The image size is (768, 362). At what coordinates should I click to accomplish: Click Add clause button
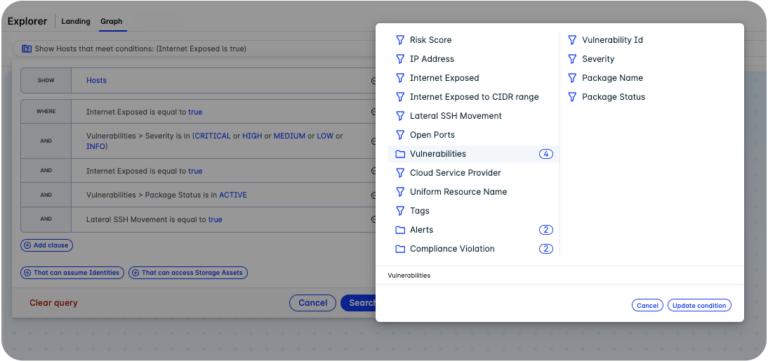[x=47, y=245]
